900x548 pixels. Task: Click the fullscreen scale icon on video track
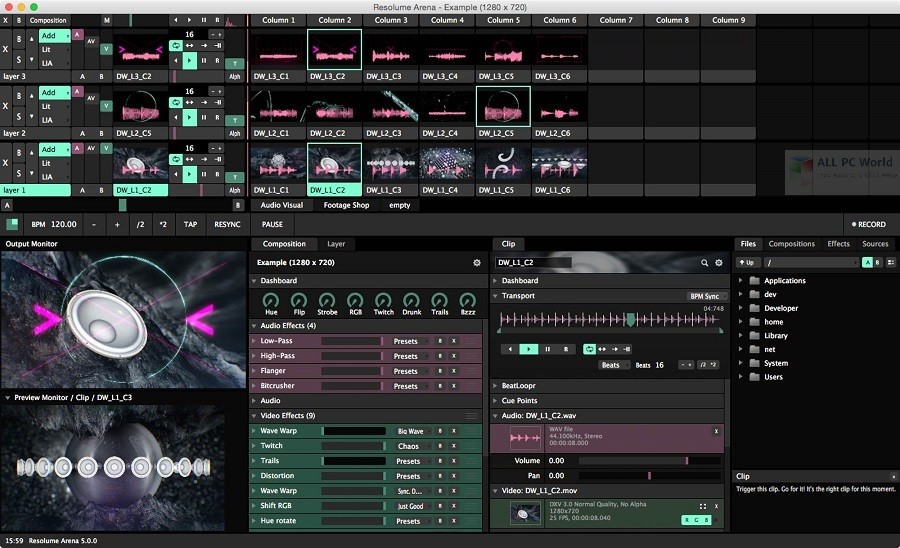click(x=703, y=506)
